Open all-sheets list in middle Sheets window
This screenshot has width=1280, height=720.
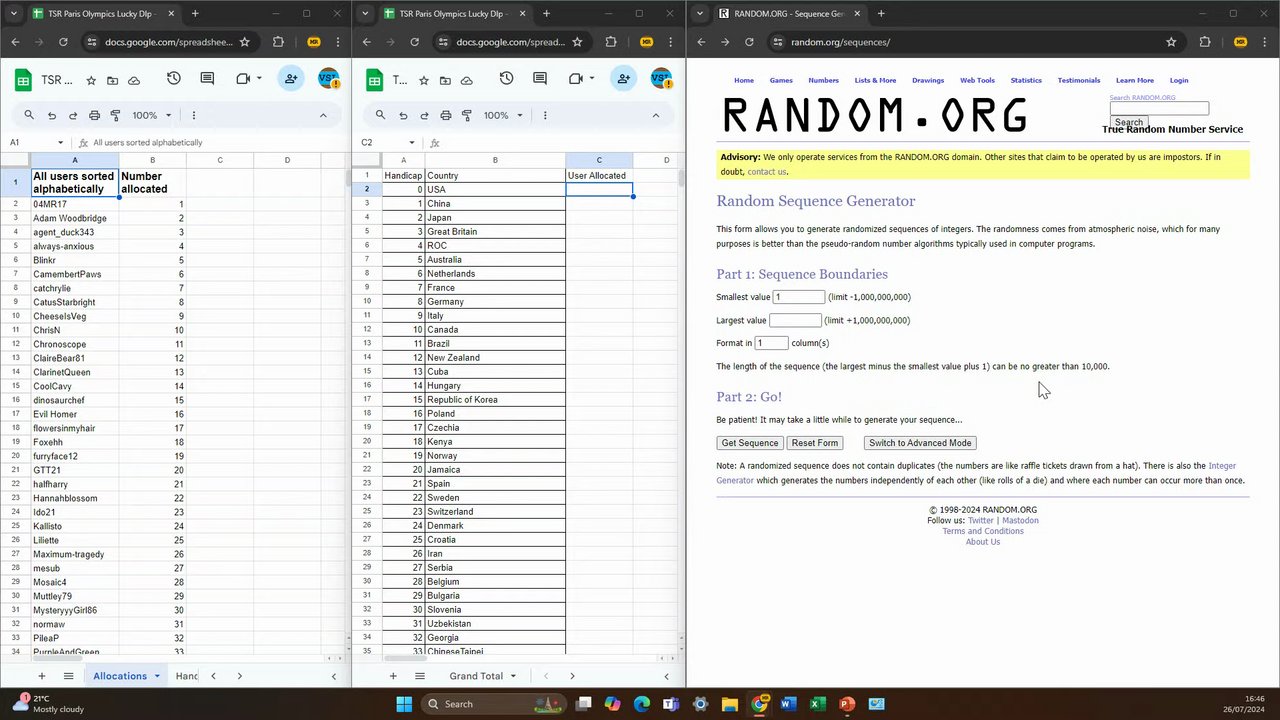(x=420, y=676)
